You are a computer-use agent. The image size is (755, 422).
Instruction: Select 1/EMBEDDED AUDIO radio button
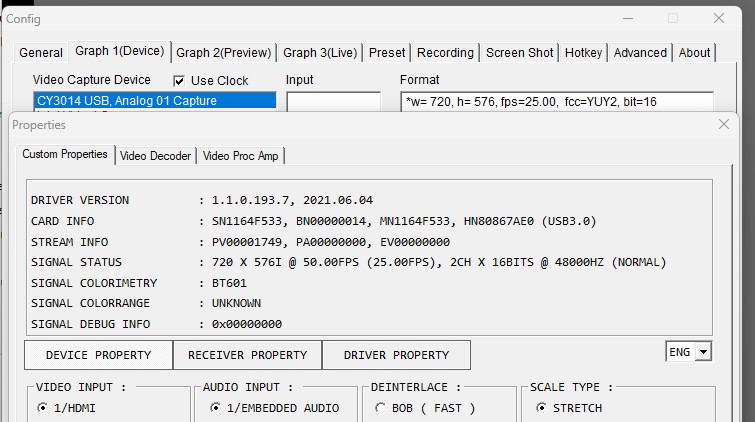click(215, 408)
